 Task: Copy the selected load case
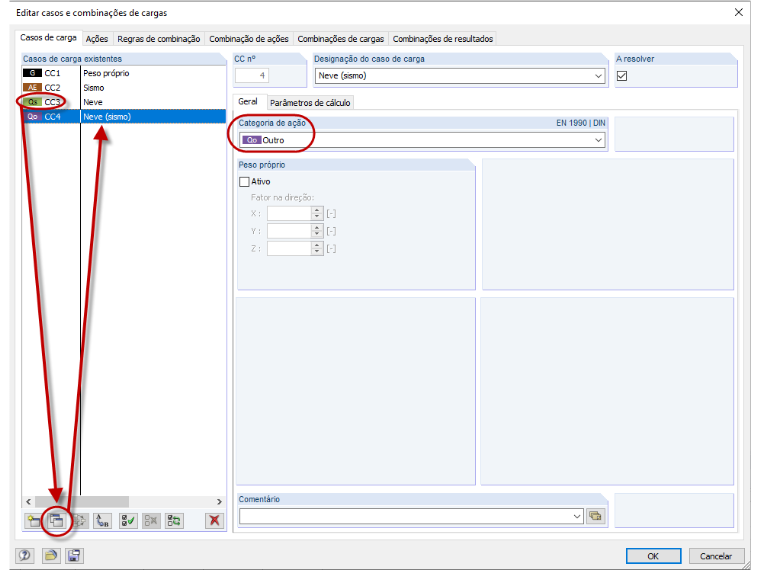(57, 521)
